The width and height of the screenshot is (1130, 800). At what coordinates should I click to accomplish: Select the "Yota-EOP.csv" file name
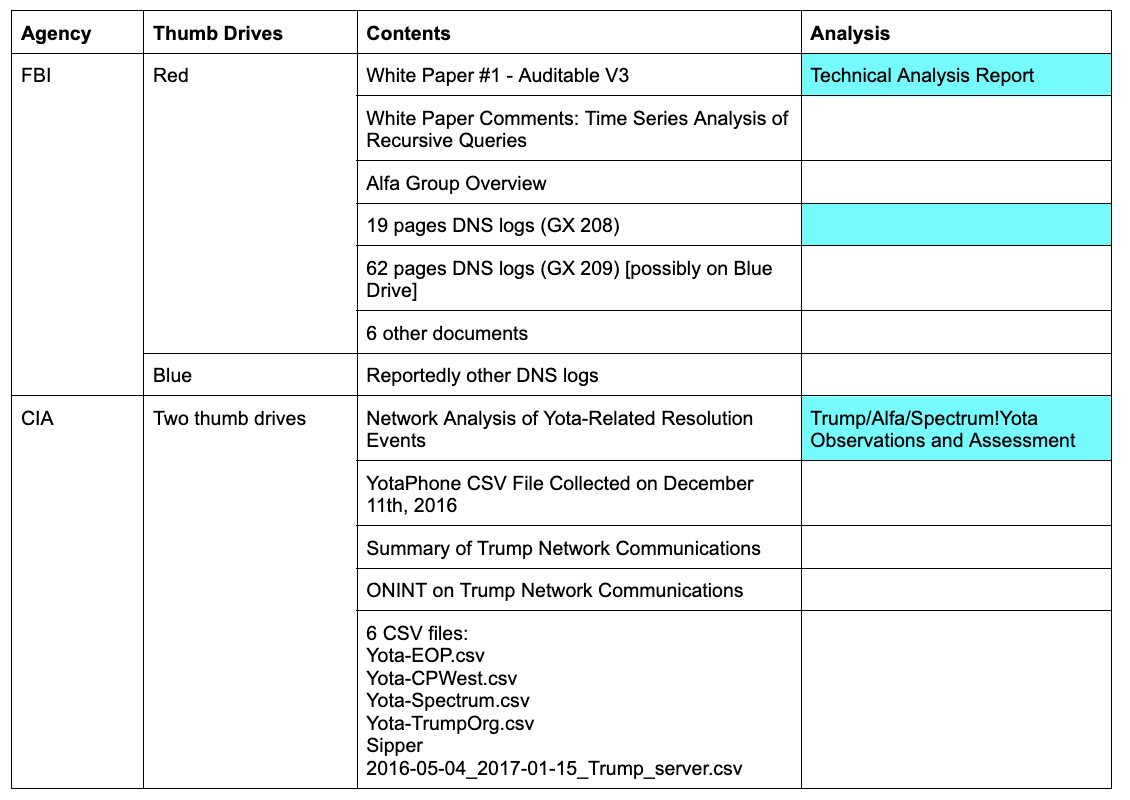425,655
